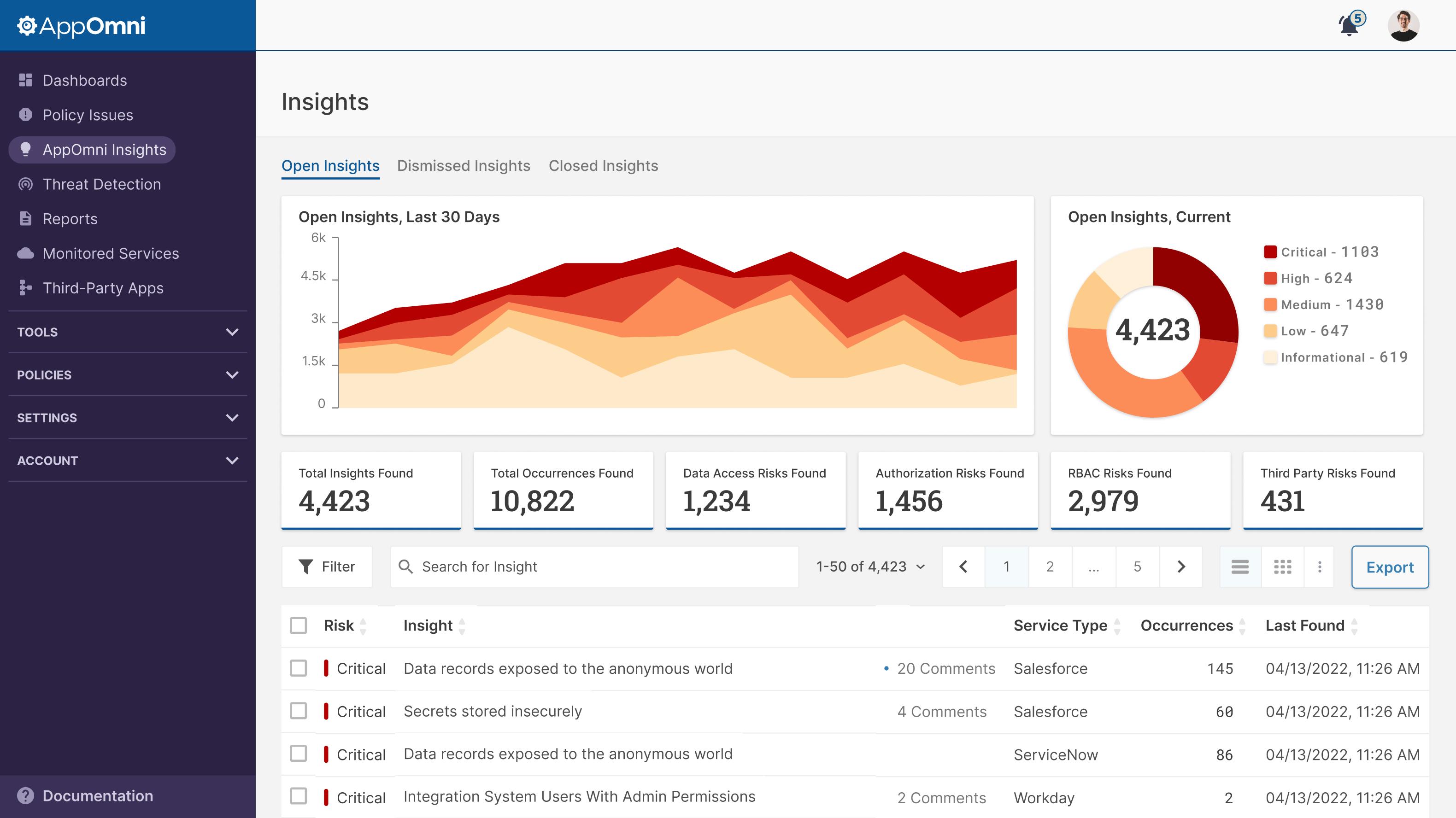Open Monitored Services cloud icon
This screenshot has width=1456, height=818.
click(x=25, y=253)
